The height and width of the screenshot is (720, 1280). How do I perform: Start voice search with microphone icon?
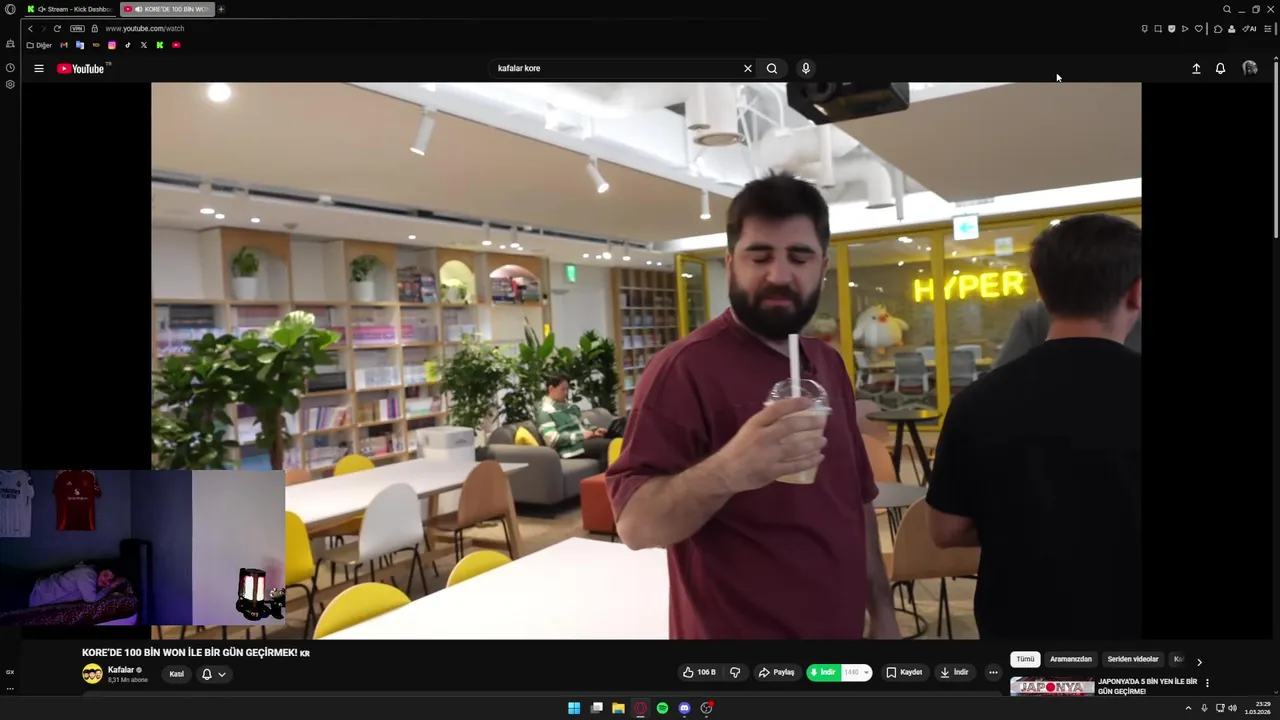tap(805, 69)
